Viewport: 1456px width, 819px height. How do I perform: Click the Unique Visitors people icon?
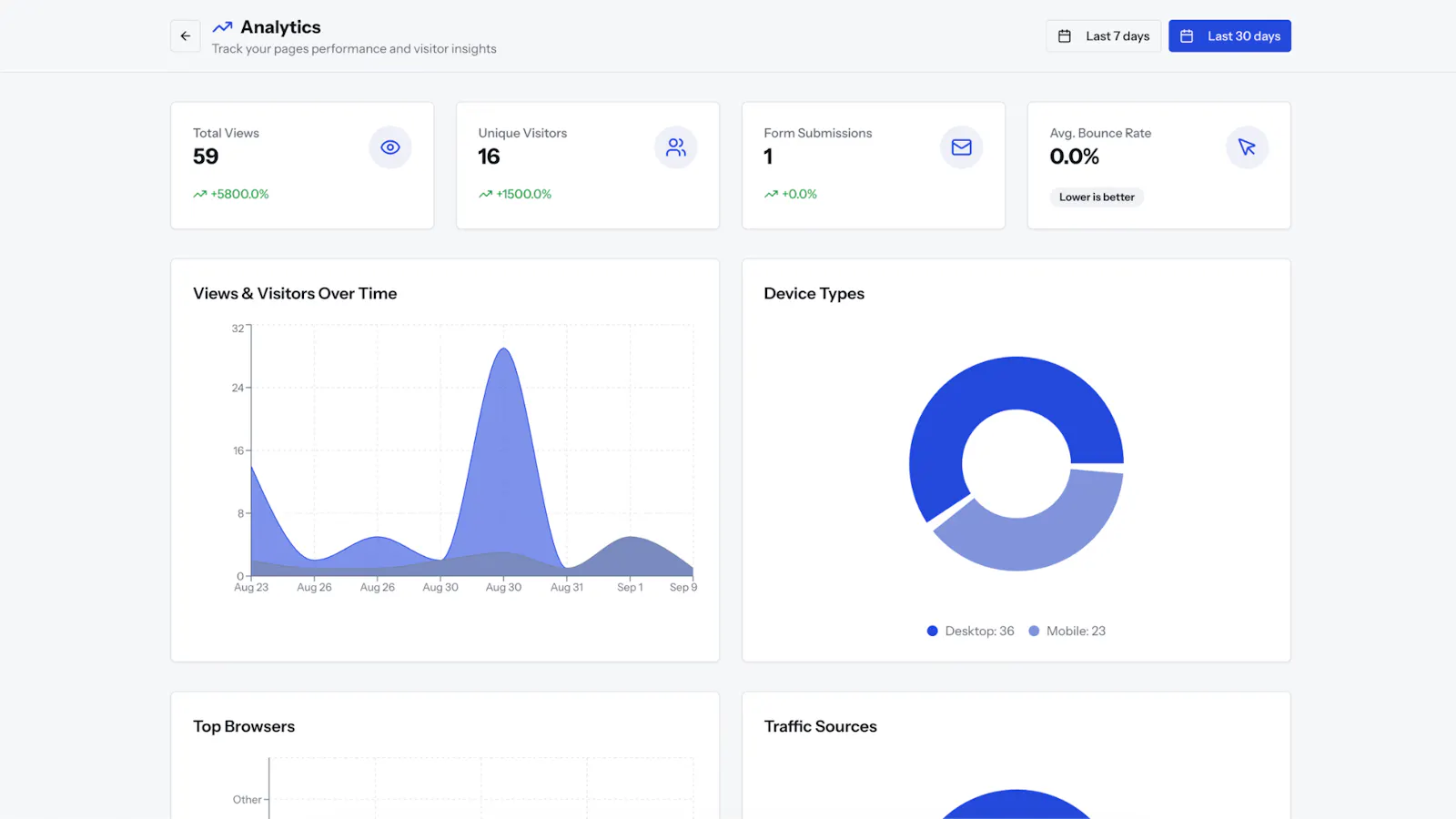coord(676,147)
